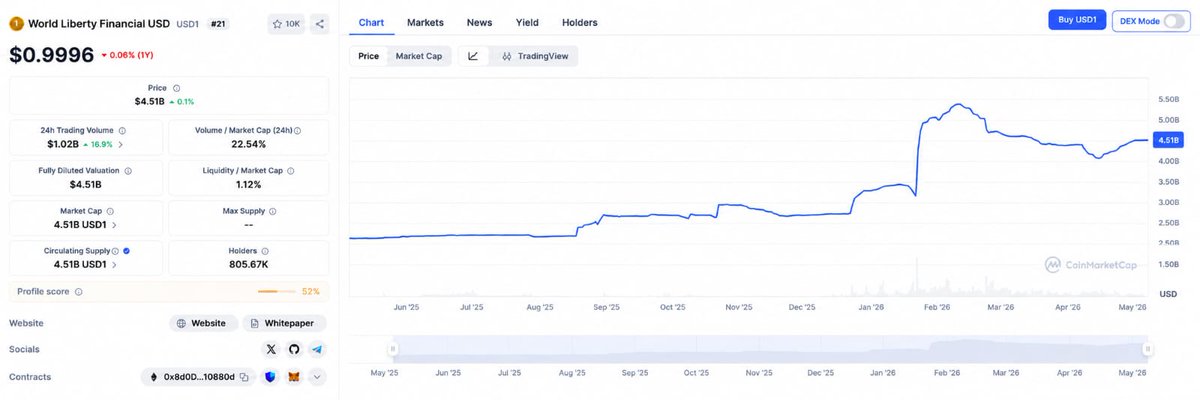Switch to the Markets tab
Screen dimensions: 1200x400
tap(425, 22)
